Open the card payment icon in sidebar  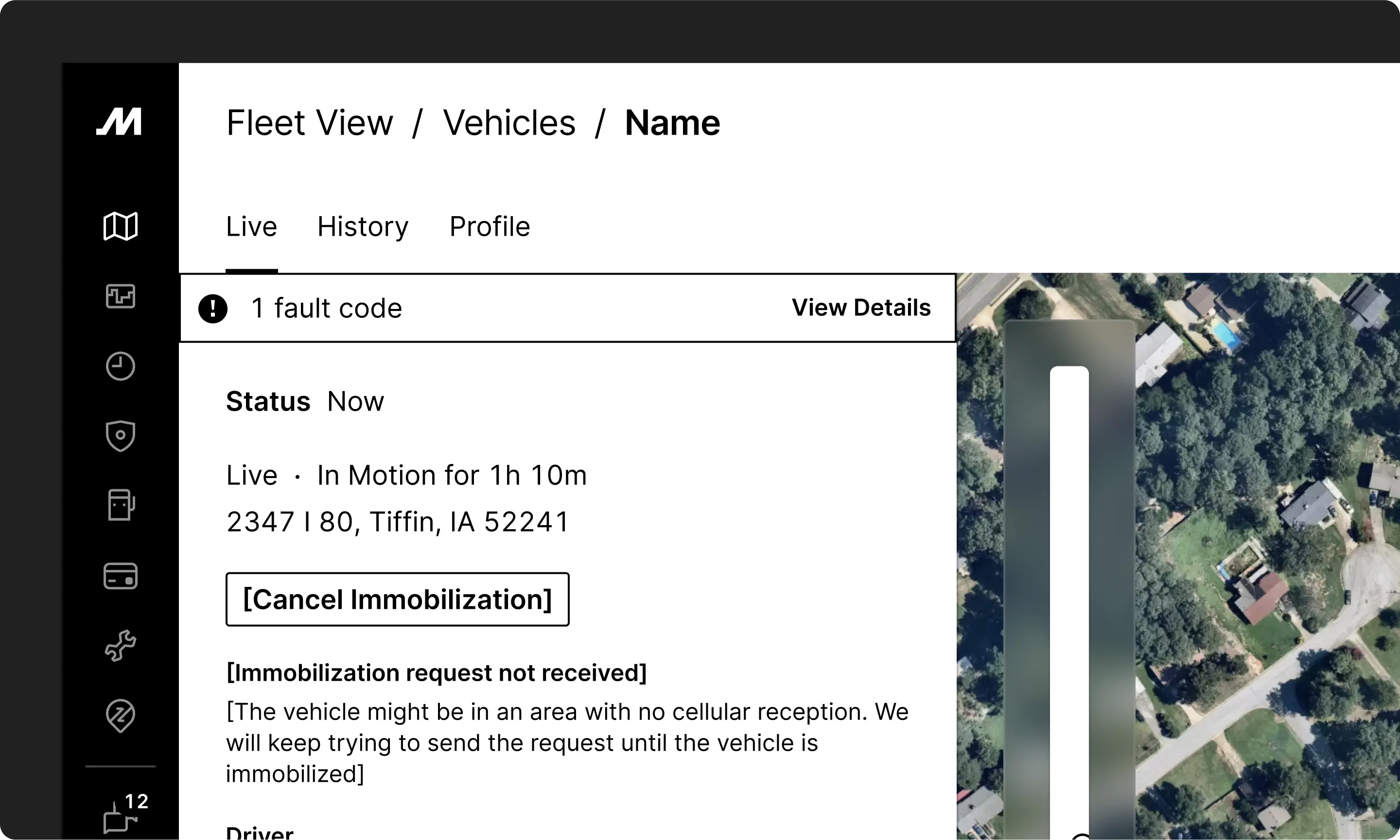point(120,576)
